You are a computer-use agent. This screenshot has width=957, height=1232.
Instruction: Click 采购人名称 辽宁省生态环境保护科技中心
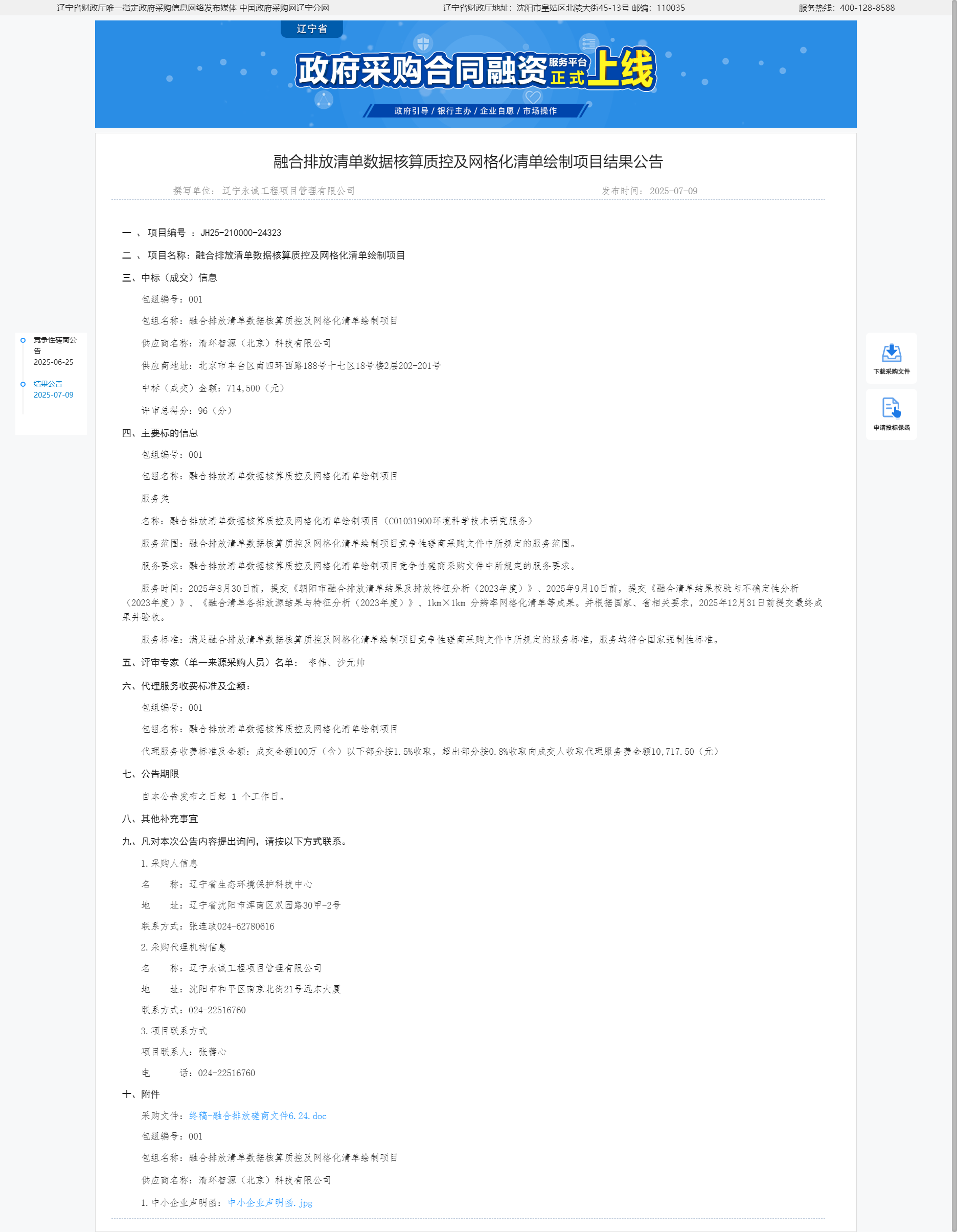[226, 884]
